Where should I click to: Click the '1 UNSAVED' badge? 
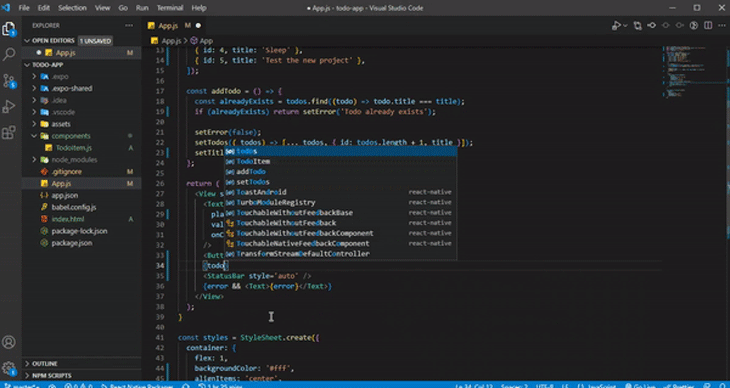coord(95,41)
